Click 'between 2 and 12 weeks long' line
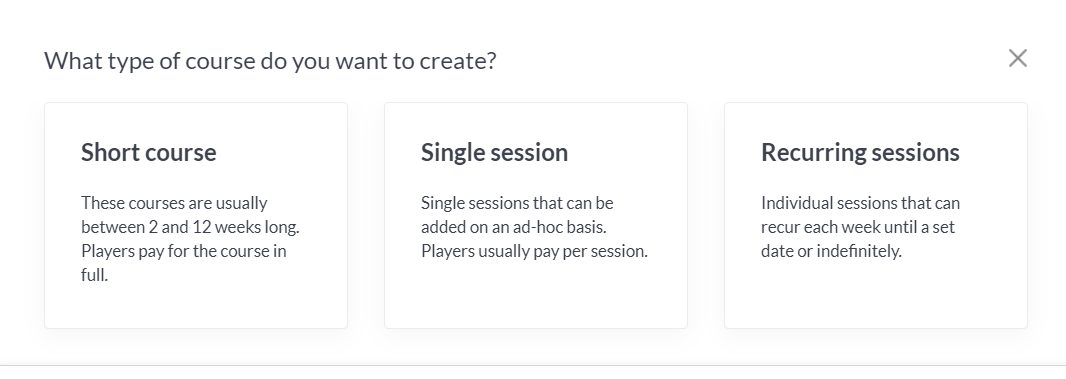Screen dimensions: 1066x379 coord(190,227)
